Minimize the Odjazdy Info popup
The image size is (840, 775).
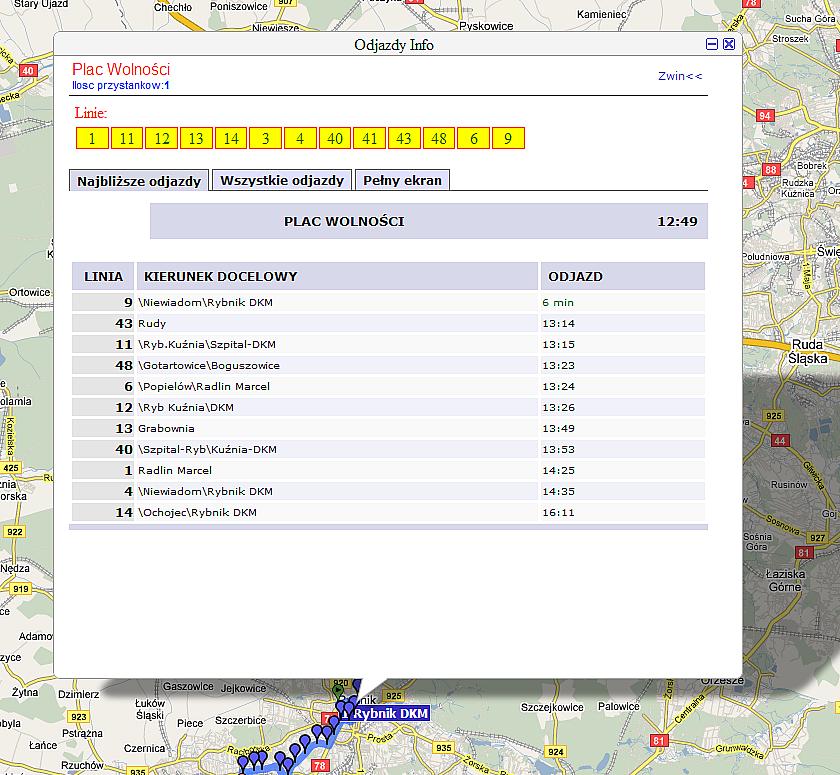[x=711, y=44]
